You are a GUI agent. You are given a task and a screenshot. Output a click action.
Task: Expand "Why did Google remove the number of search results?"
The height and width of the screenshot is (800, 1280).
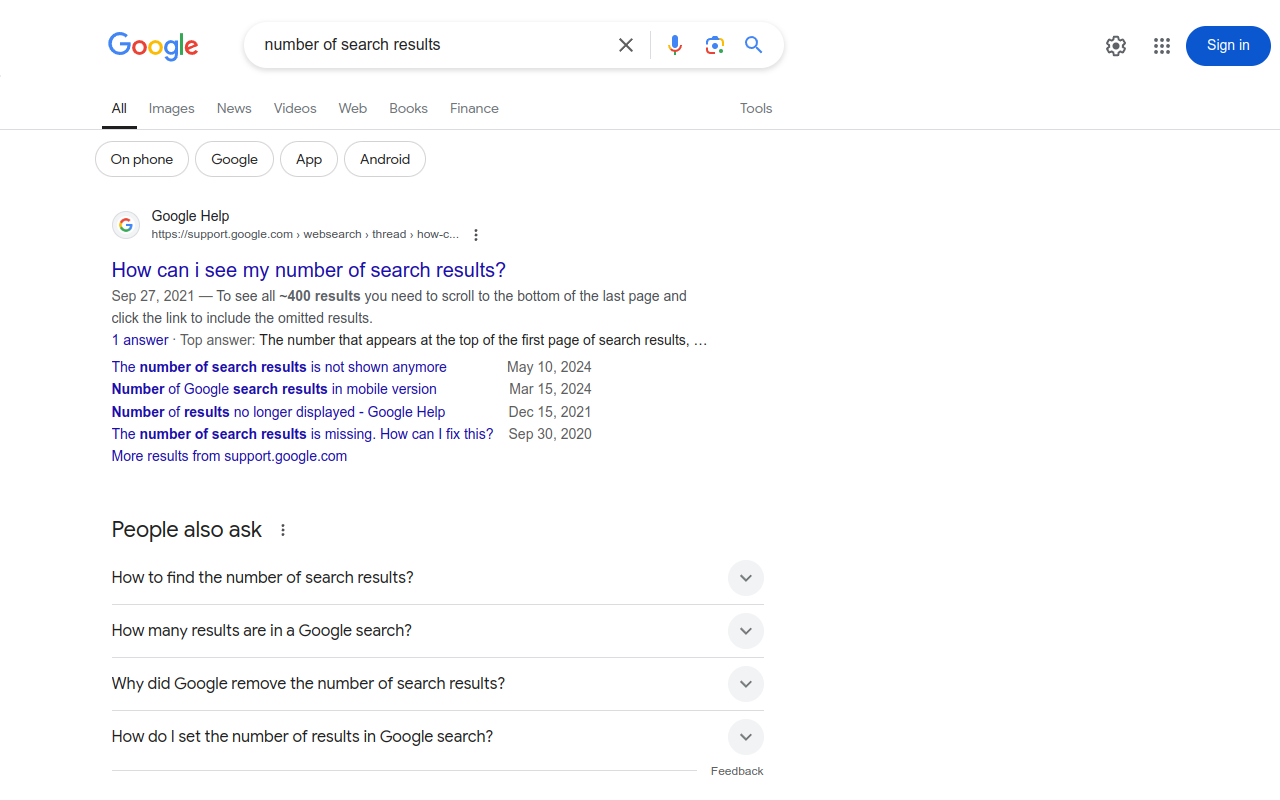coord(438,684)
